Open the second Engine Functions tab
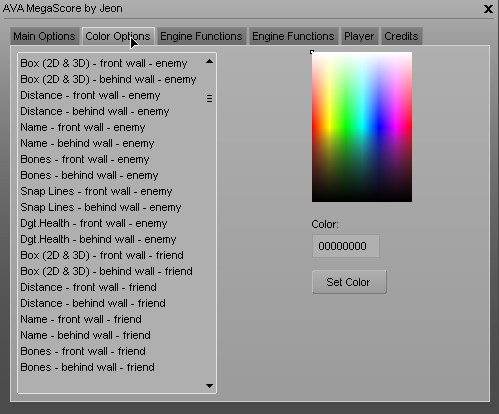Viewport: 499px width, 414px height. (293, 36)
